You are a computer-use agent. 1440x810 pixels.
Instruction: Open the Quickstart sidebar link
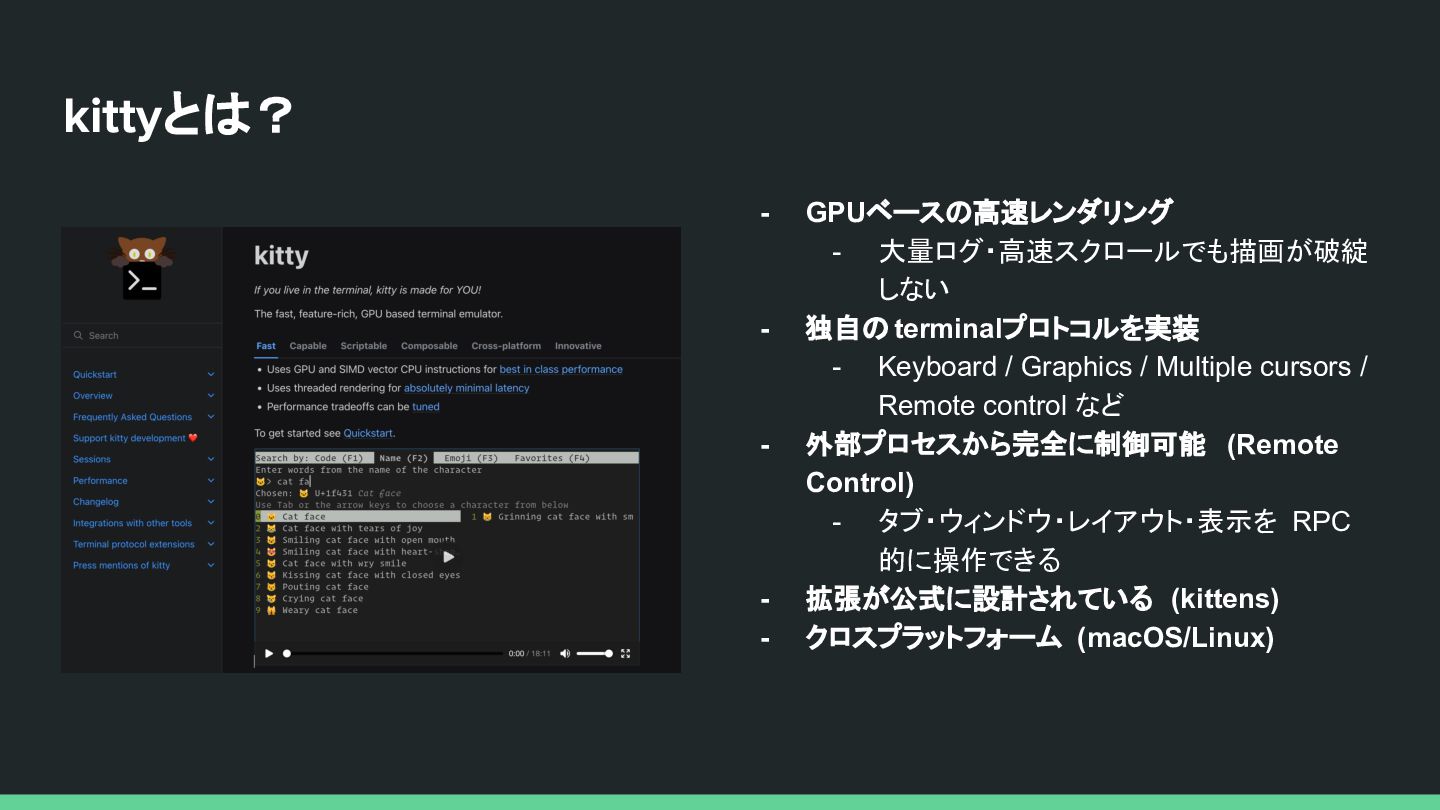(95, 375)
